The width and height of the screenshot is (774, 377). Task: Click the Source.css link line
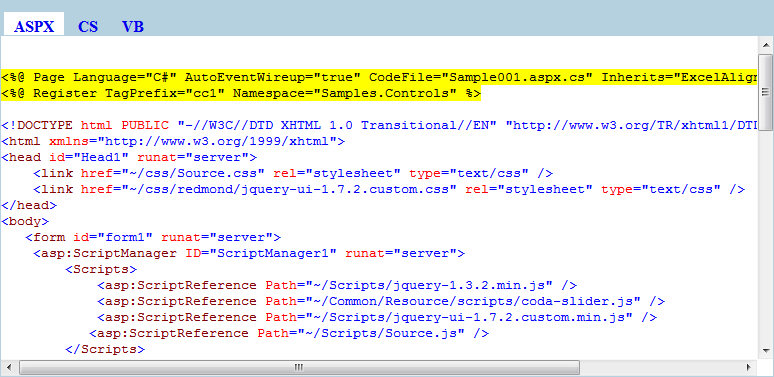click(293, 173)
